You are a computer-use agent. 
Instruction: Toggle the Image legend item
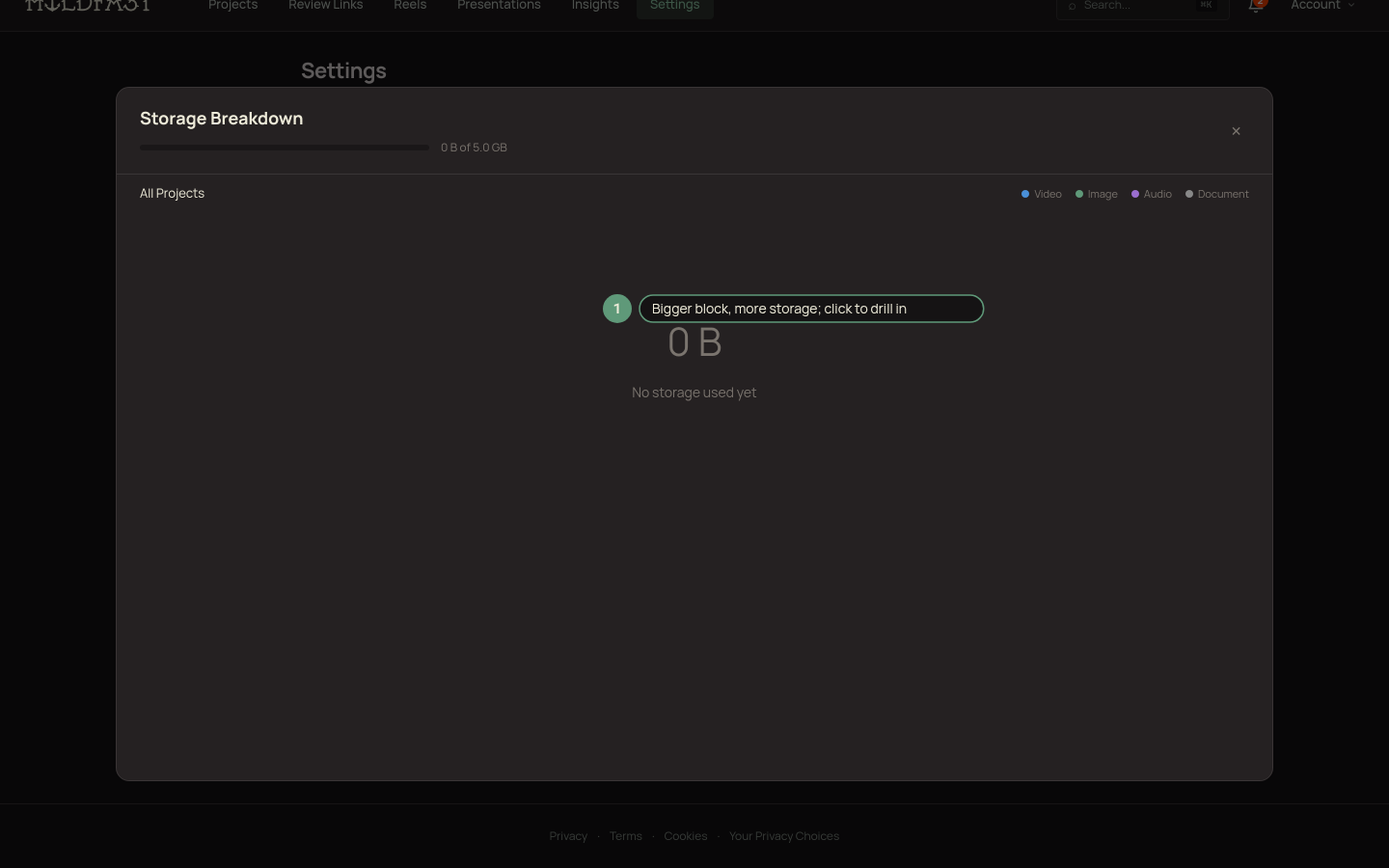pyautogui.click(x=1097, y=194)
